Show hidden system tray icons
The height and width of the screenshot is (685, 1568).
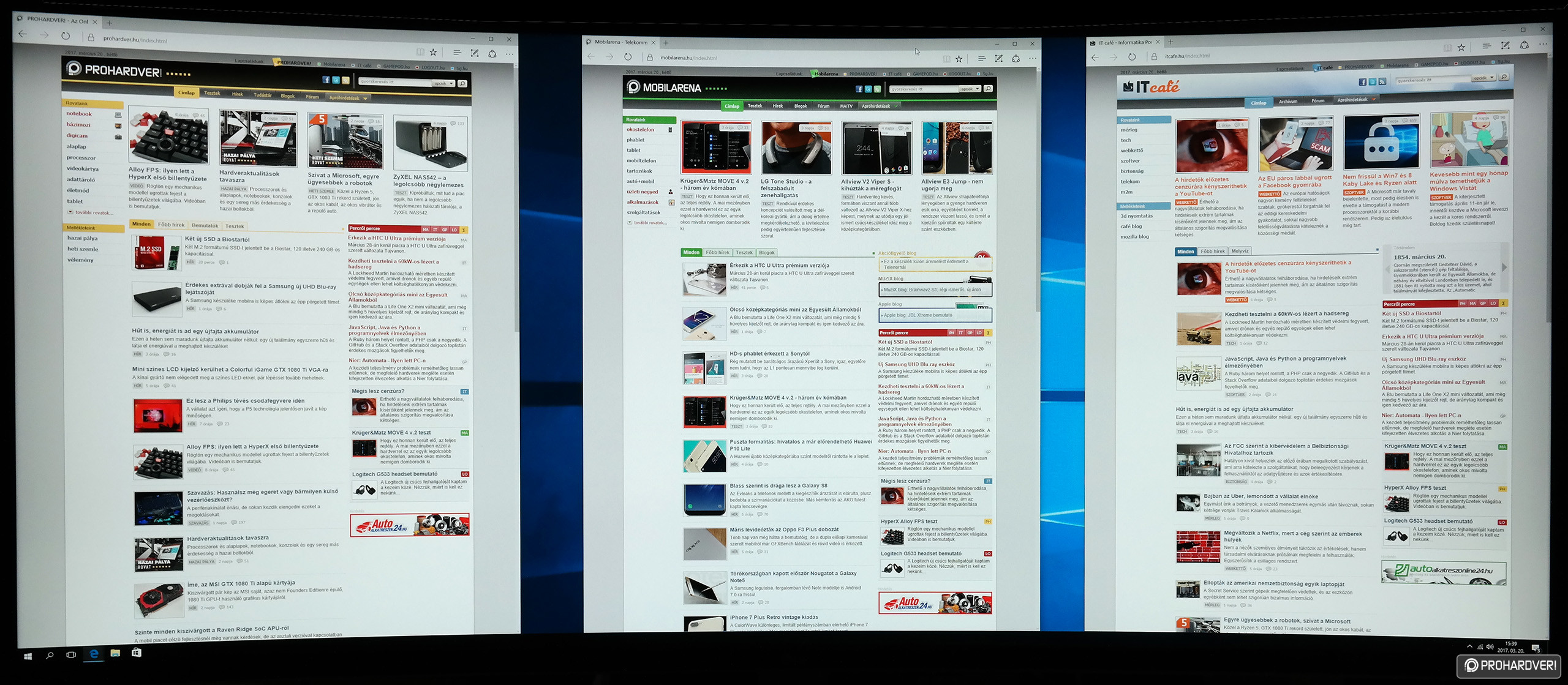point(1469,646)
